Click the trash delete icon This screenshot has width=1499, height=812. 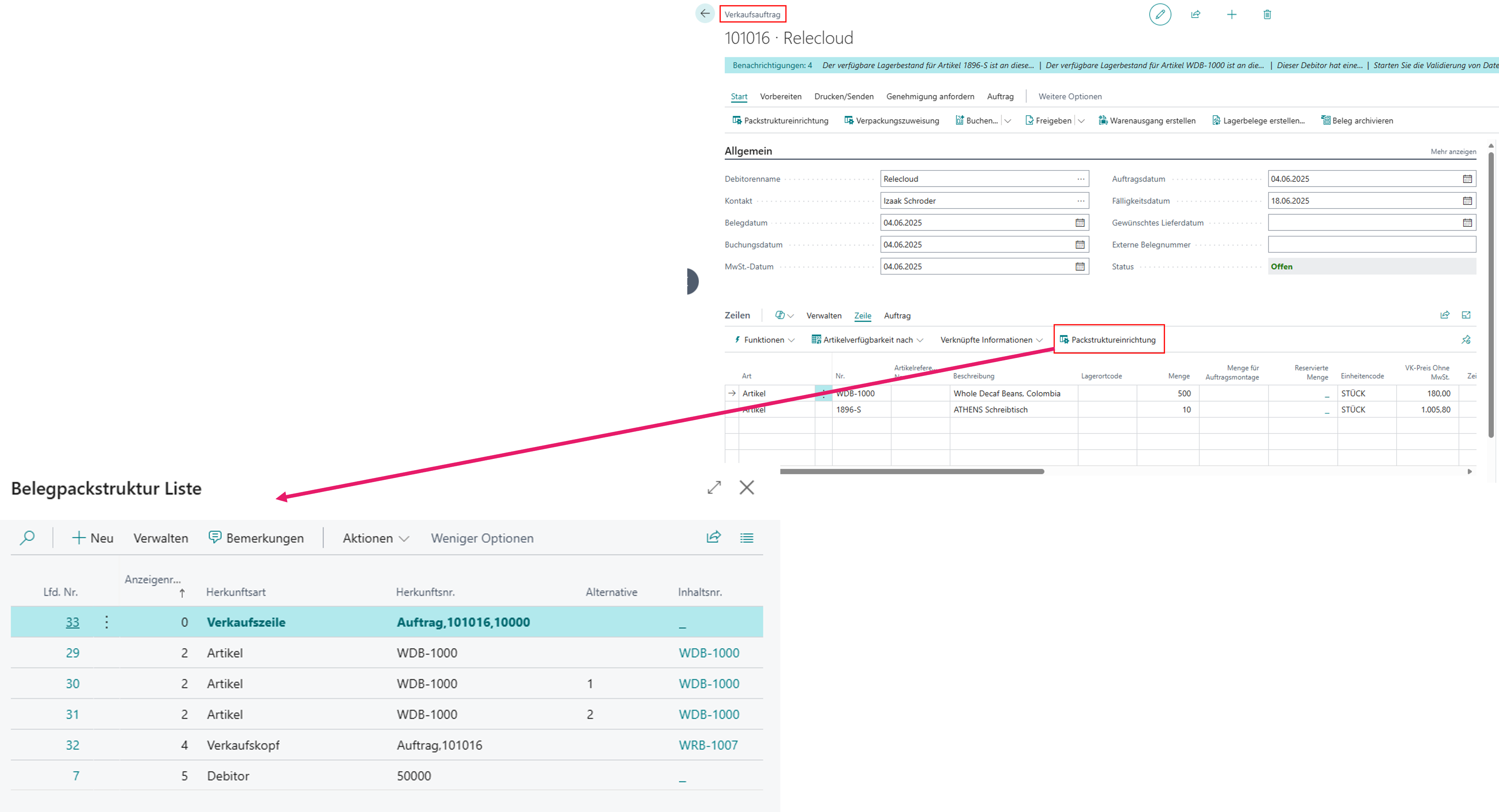1267,14
